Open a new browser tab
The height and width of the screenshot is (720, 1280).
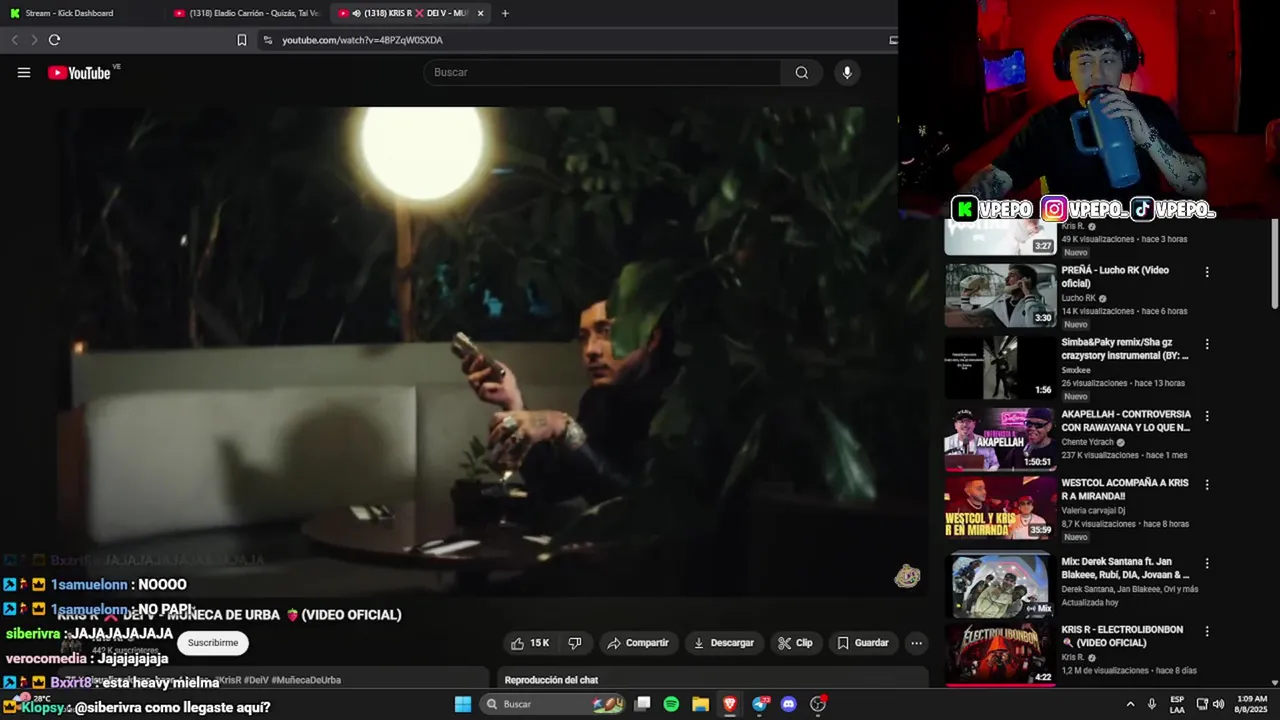point(505,13)
